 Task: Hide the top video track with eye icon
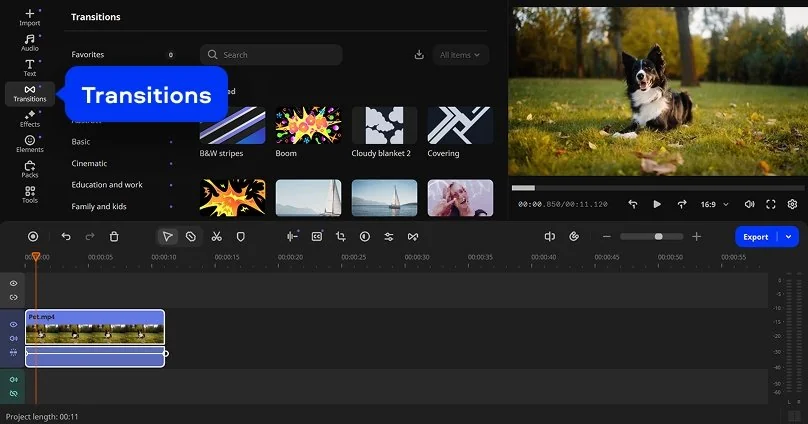point(14,284)
